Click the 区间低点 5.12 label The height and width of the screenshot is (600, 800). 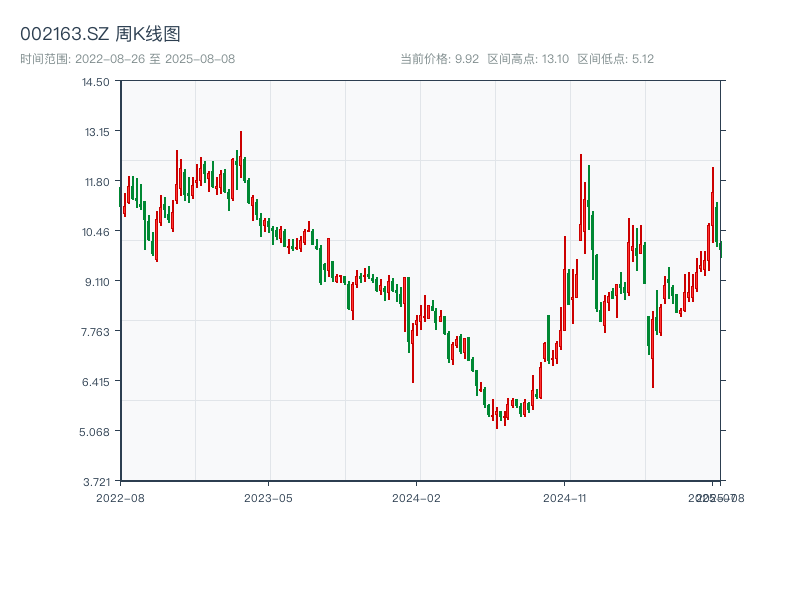click(615, 59)
